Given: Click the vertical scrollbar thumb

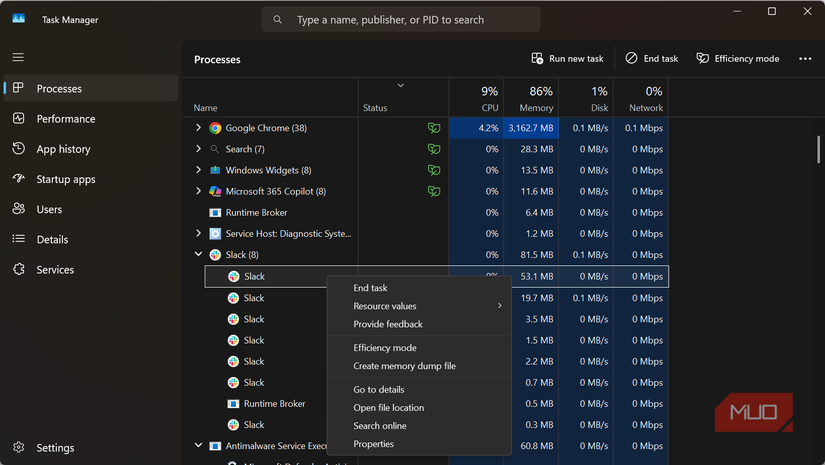Looking at the screenshot, I should tap(818, 149).
